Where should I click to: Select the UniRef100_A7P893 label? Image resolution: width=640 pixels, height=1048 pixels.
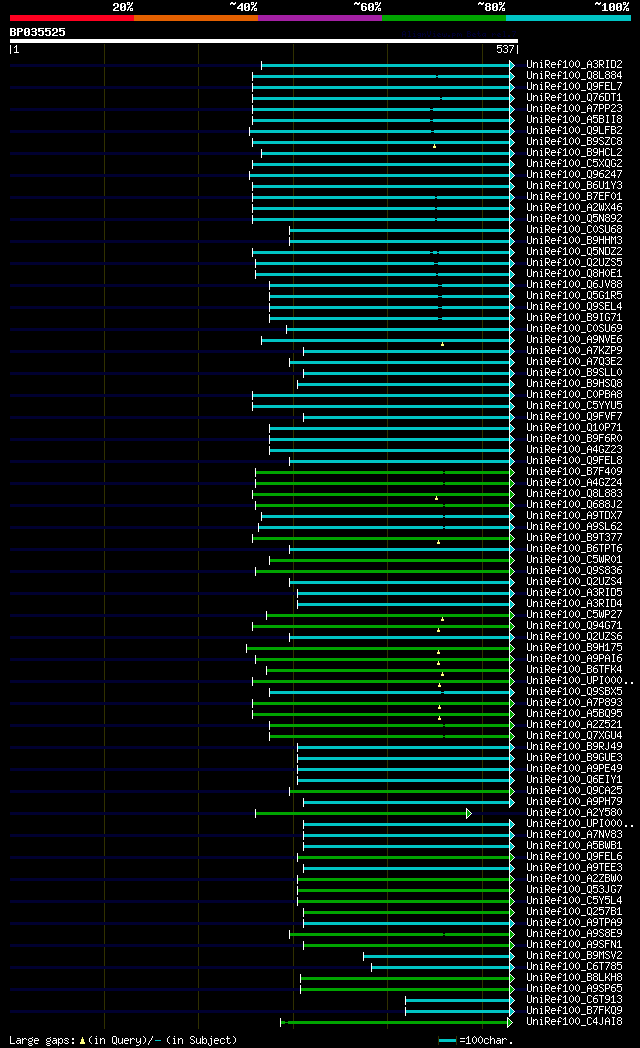(x=574, y=703)
